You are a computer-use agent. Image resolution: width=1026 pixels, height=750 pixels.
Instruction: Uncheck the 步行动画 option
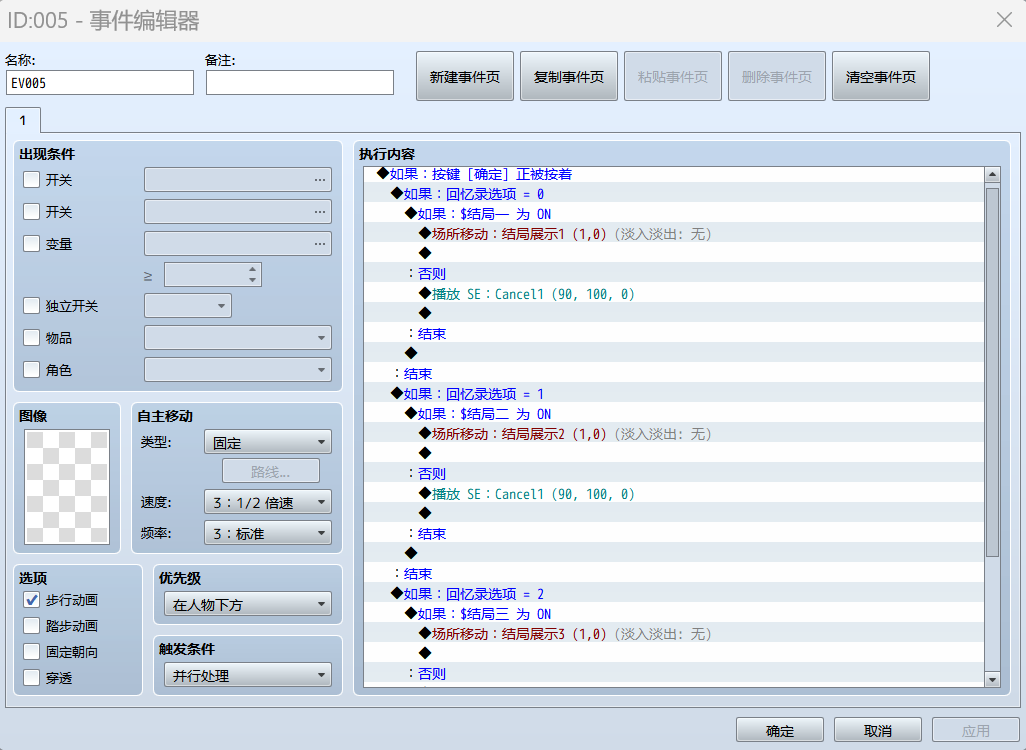pos(31,599)
